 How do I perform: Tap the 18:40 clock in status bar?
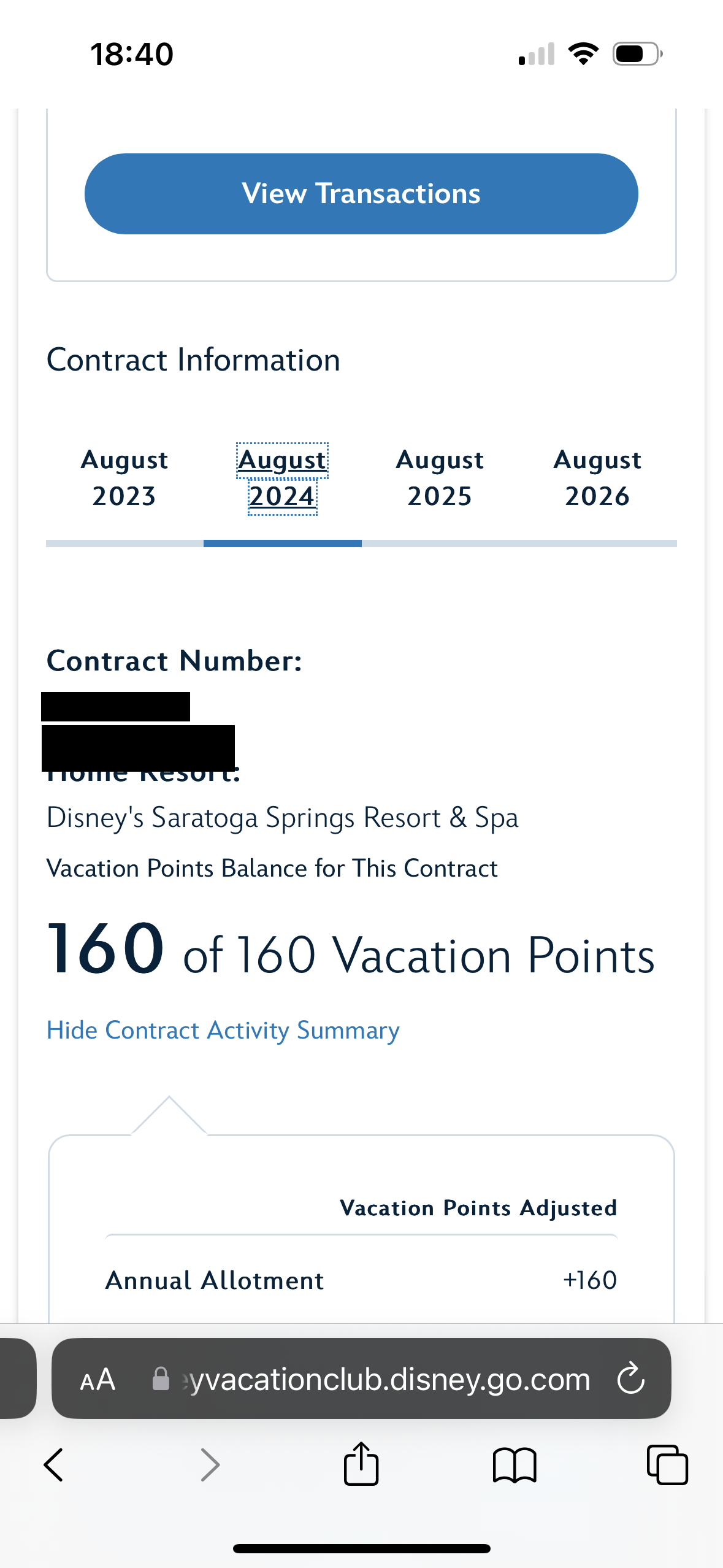(132, 54)
